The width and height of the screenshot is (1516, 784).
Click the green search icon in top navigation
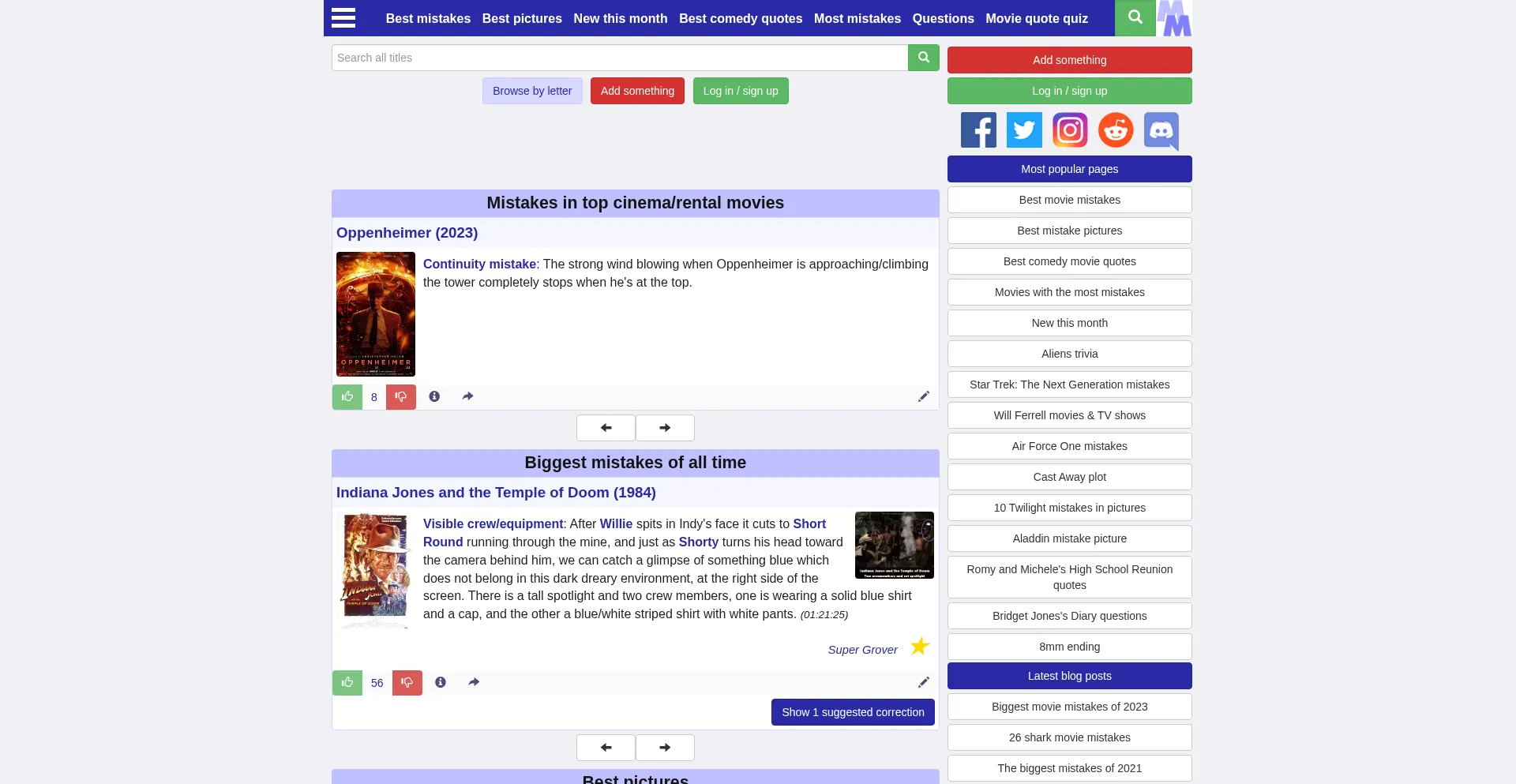pos(1135,17)
